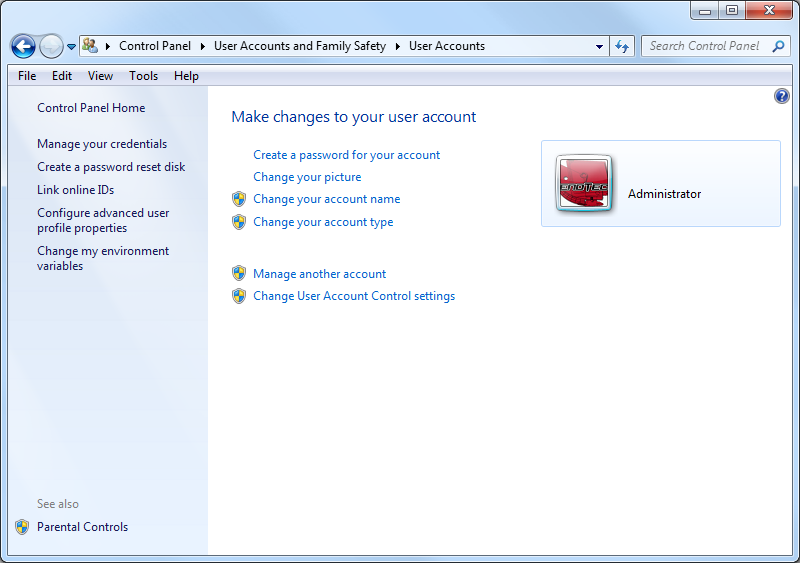This screenshot has width=800, height=563.
Task: Open Control Panel Home link
Action: point(91,108)
